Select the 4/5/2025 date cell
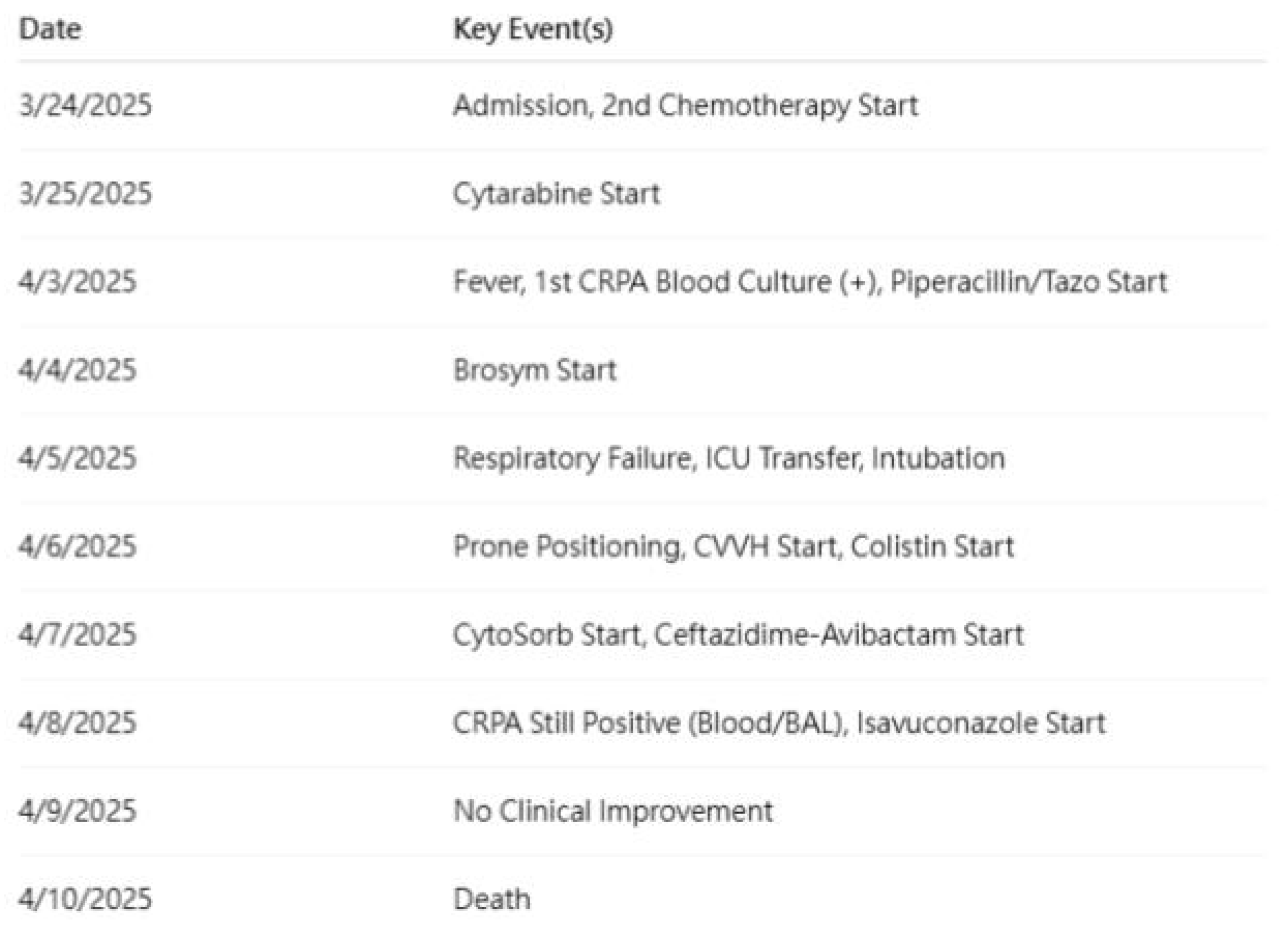The width and height of the screenshot is (1288, 931). 78,458
